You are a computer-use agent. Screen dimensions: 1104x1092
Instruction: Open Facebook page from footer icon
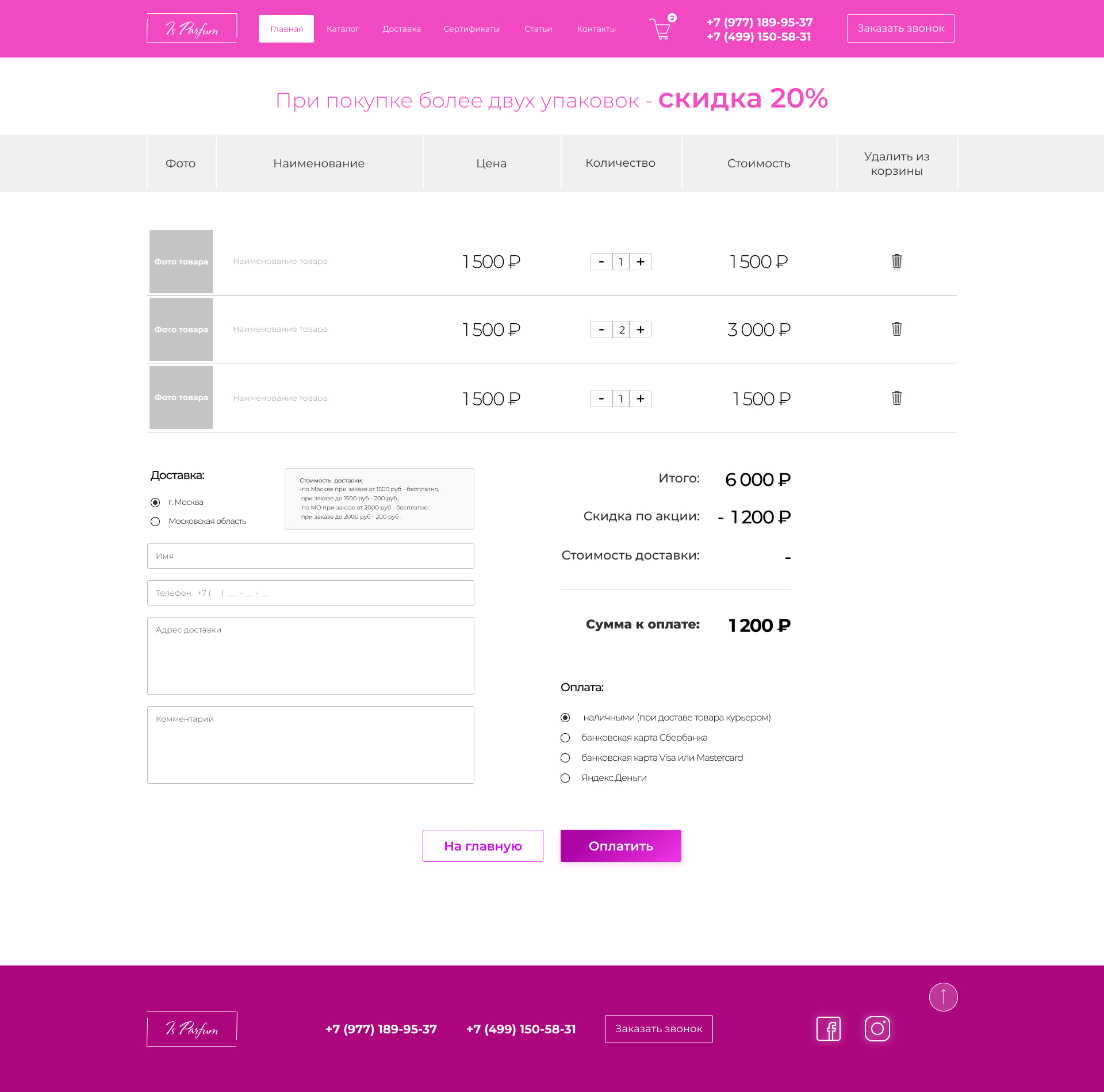coord(828,1029)
